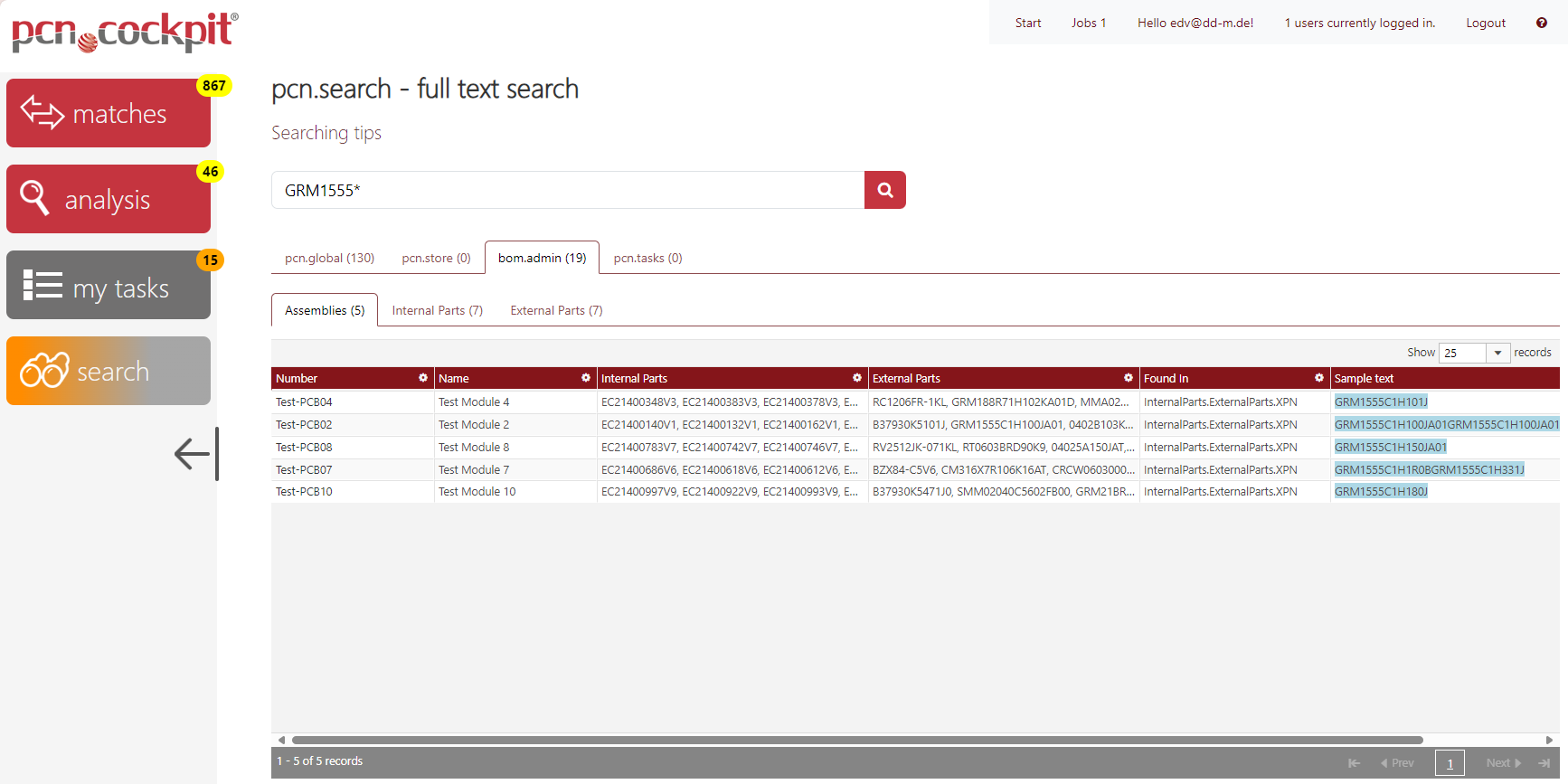Open the help question mark icon
This screenshot has height=784, width=1568.
tap(1541, 23)
